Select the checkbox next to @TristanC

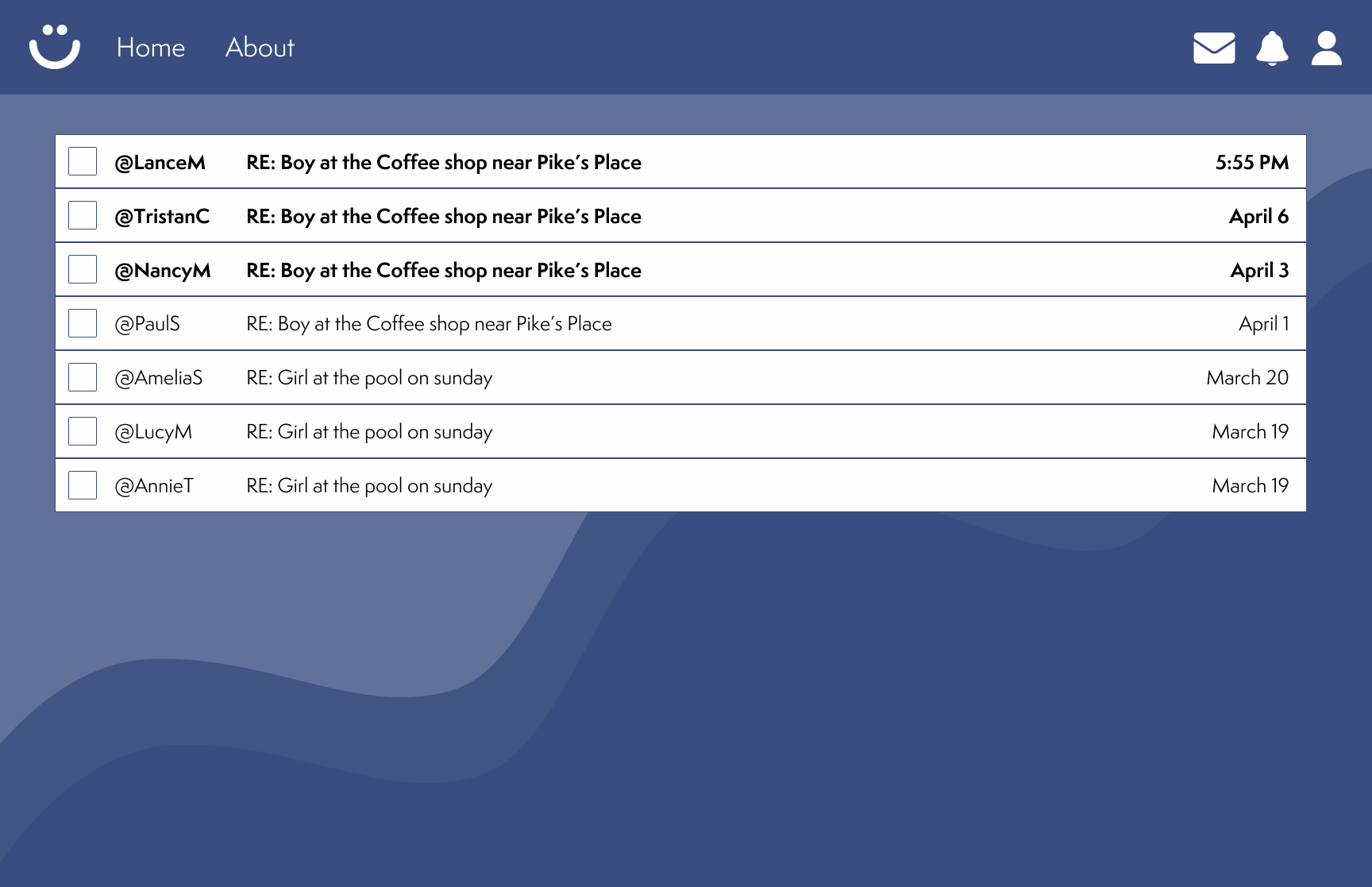click(83, 215)
